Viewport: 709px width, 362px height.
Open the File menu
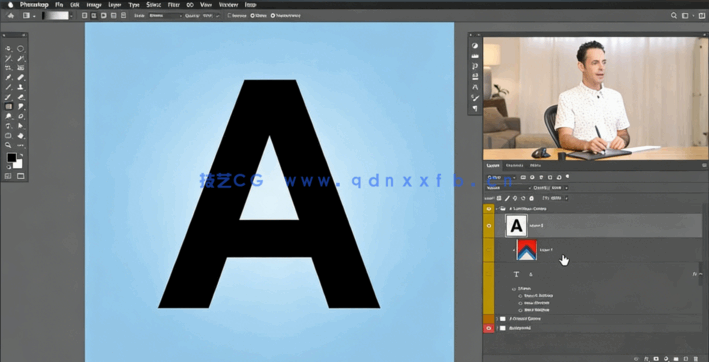59,5
